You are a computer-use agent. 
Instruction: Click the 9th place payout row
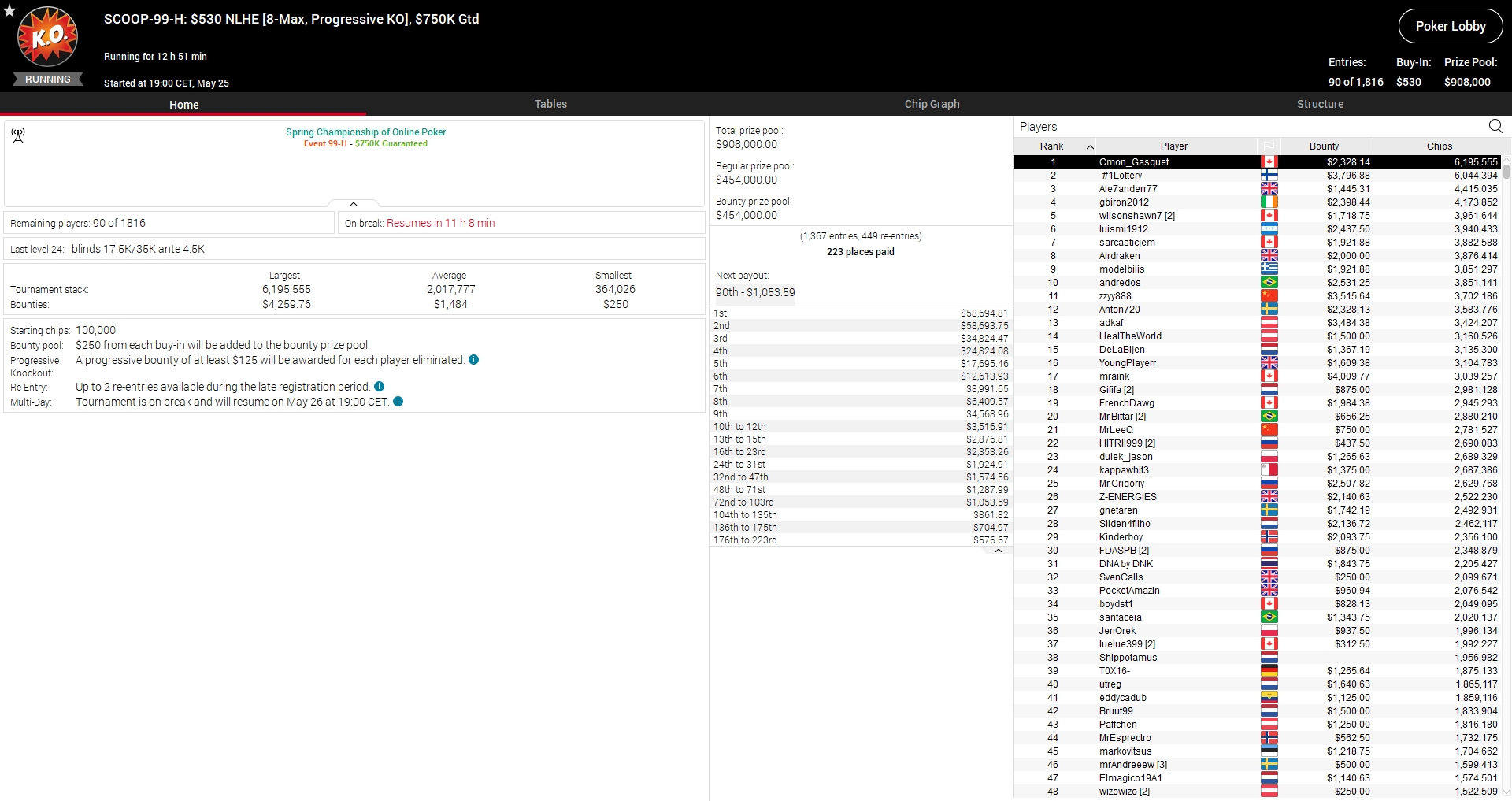861,414
